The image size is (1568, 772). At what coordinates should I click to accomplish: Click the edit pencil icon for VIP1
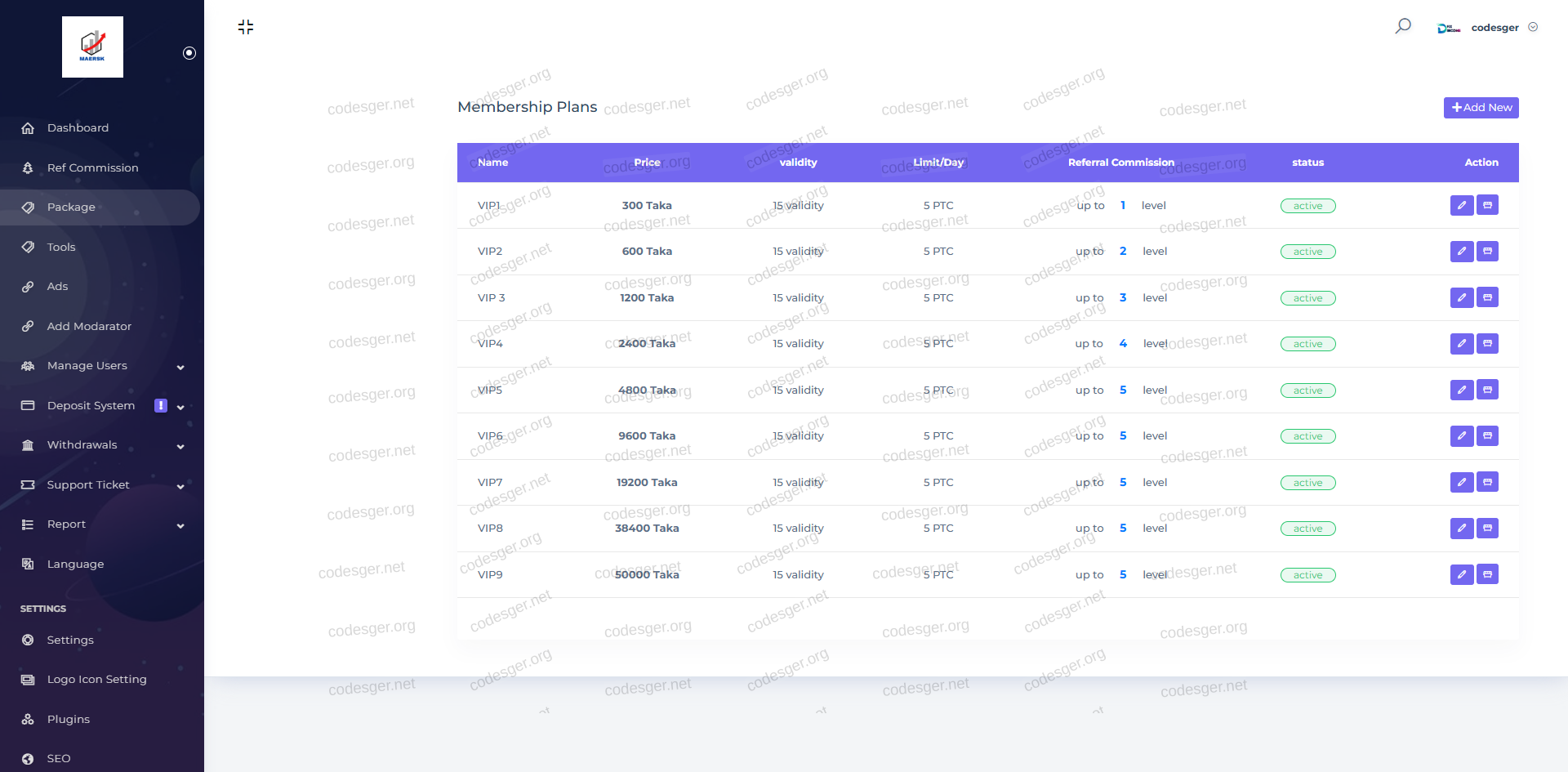pos(1461,205)
